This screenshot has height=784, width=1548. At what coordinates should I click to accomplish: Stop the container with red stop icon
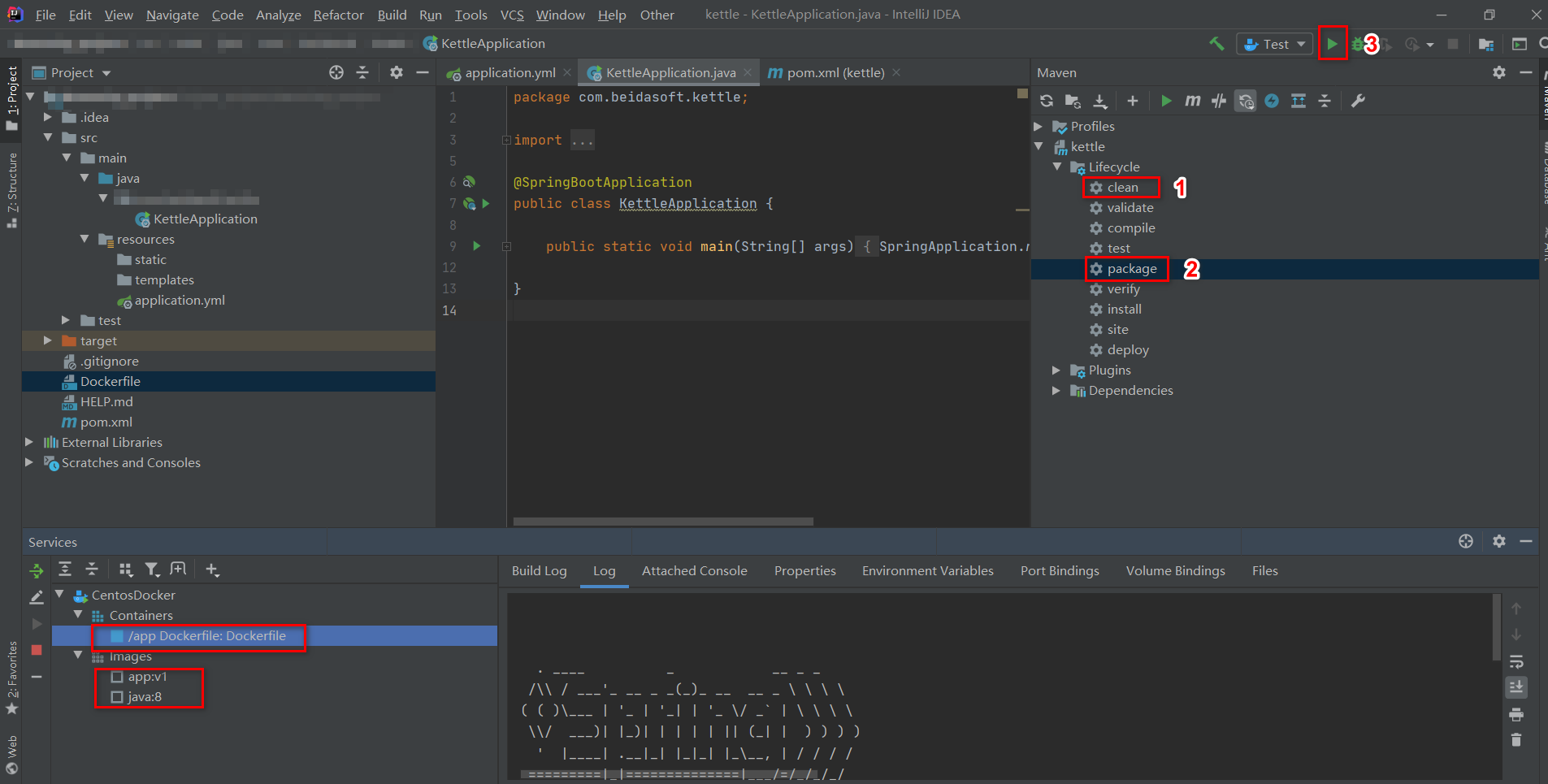tap(37, 650)
